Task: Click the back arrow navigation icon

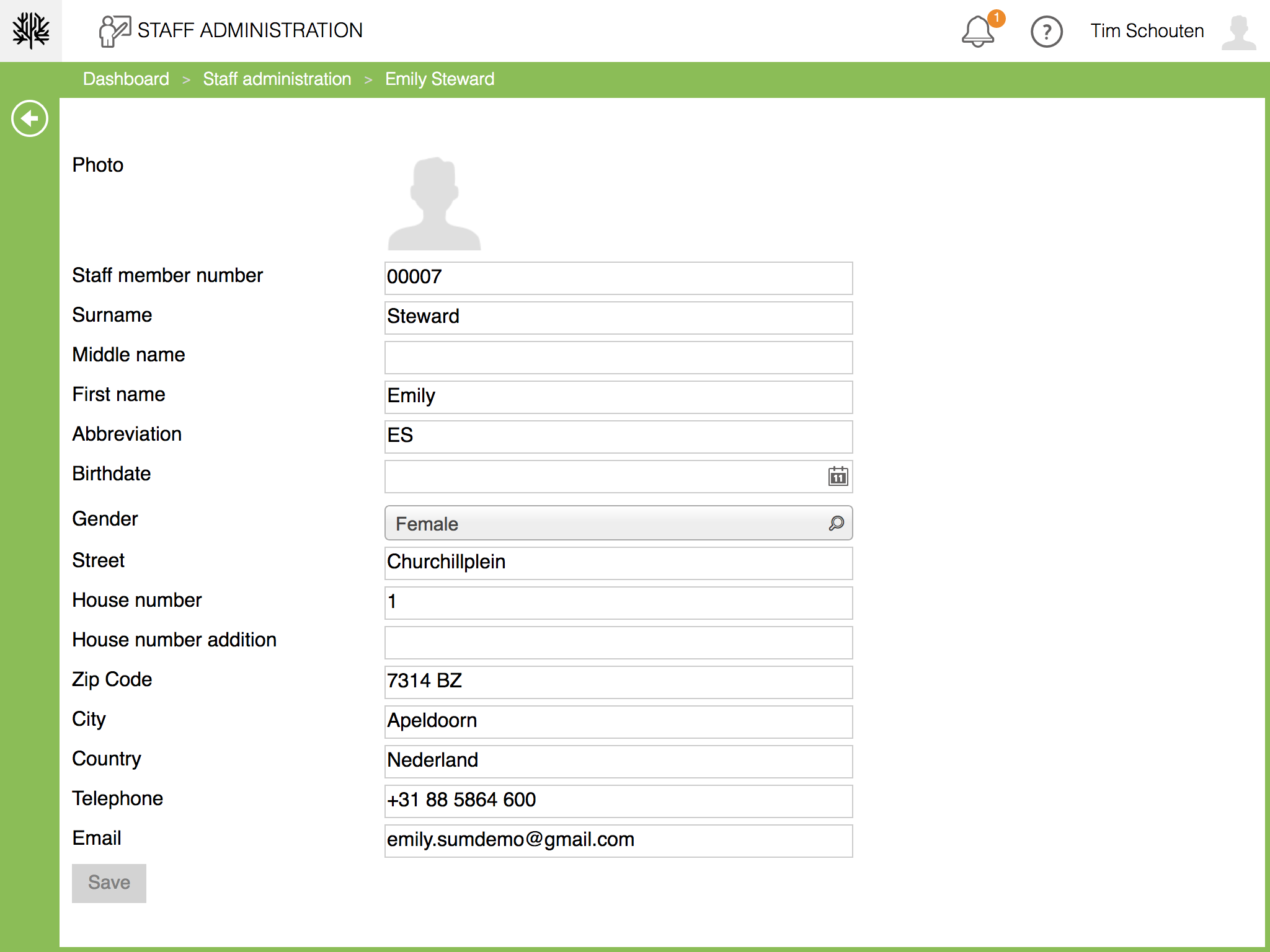Action: [29, 118]
